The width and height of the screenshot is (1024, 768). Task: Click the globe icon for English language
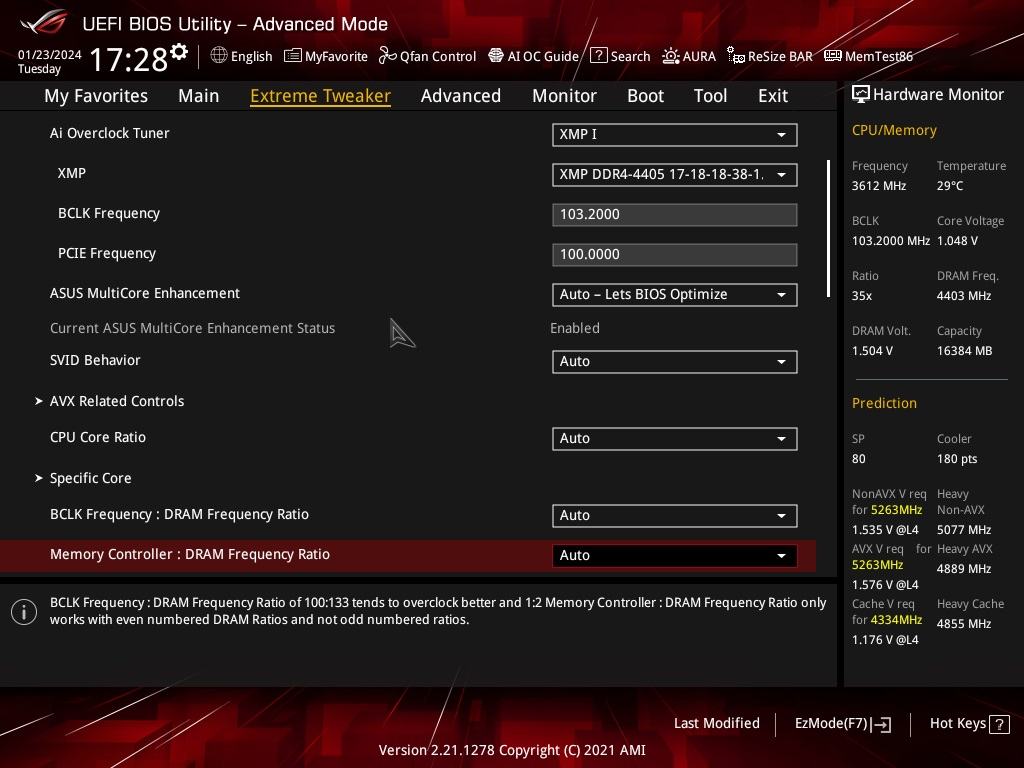[x=219, y=56]
